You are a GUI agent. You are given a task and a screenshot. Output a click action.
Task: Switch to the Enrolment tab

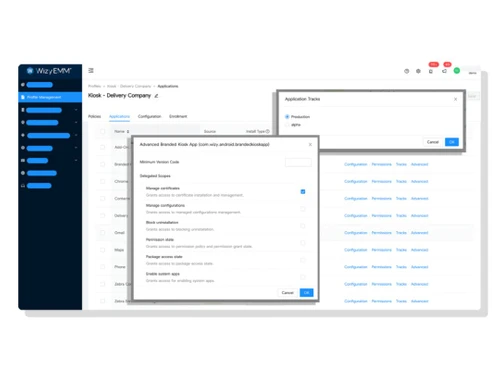178,116
